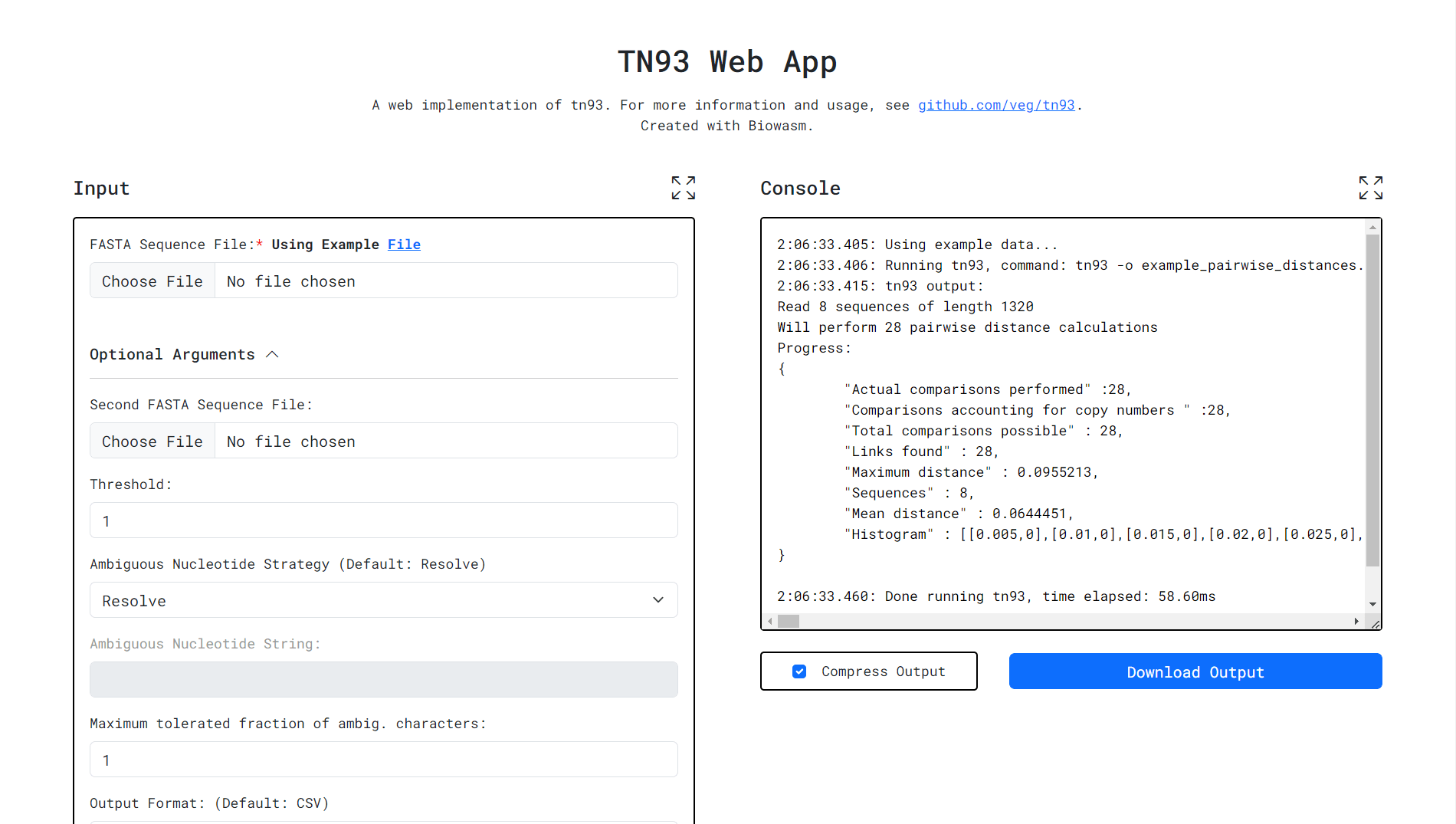Expand the Input panel to fullscreen
Screen dimensions: 1456x824
coord(683,188)
